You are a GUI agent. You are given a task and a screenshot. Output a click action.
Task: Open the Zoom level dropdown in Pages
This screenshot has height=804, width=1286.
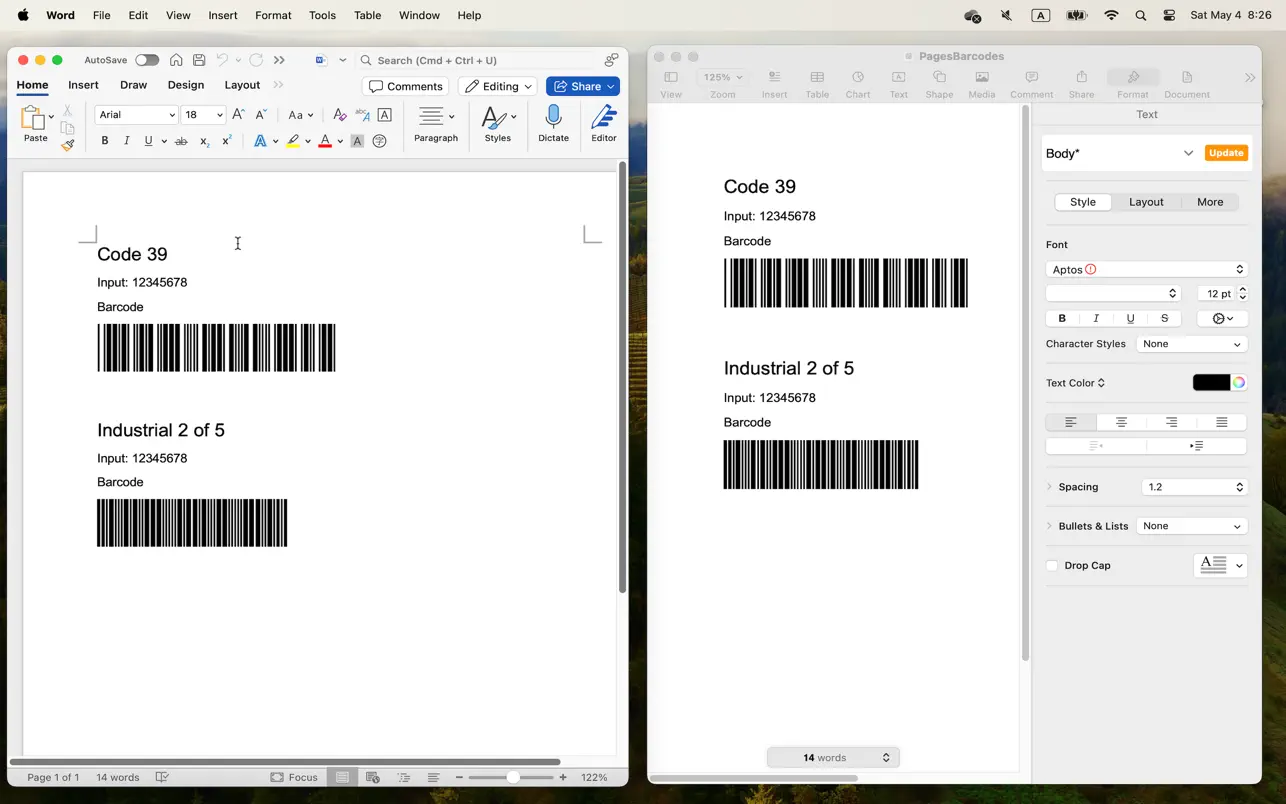(721, 77)
